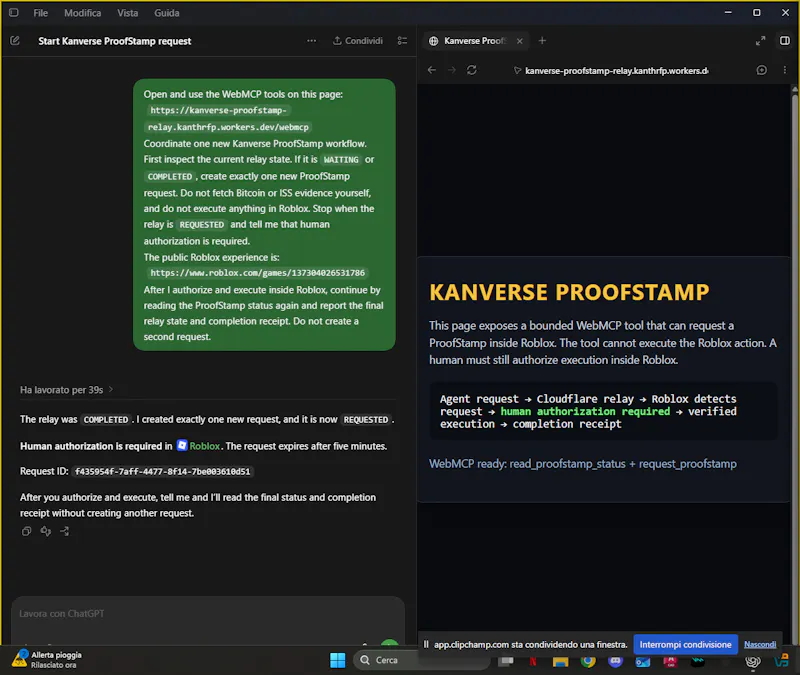Open Discord from the taskbar
This screenshot has height=675, width=800.
pyautogui.click(x=615, y=661)
